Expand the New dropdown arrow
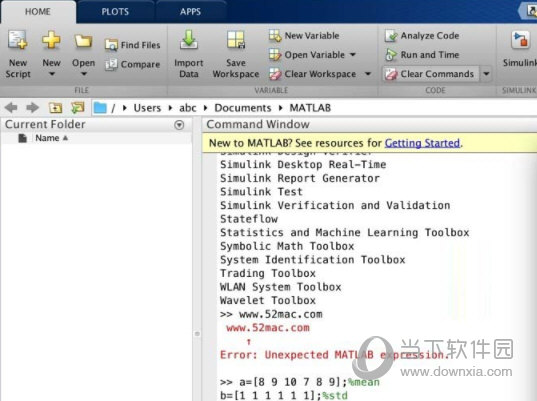 point(51,74)
